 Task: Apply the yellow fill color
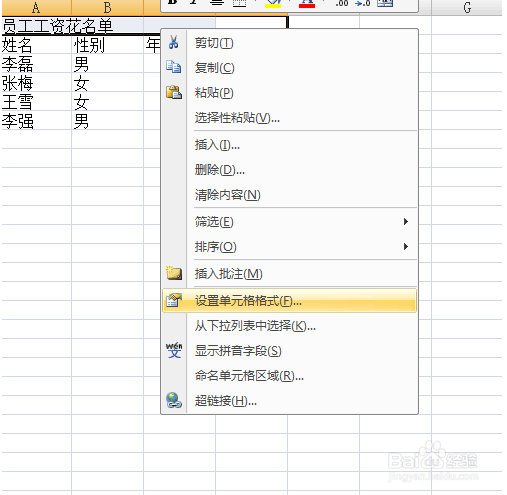[273, 3]
